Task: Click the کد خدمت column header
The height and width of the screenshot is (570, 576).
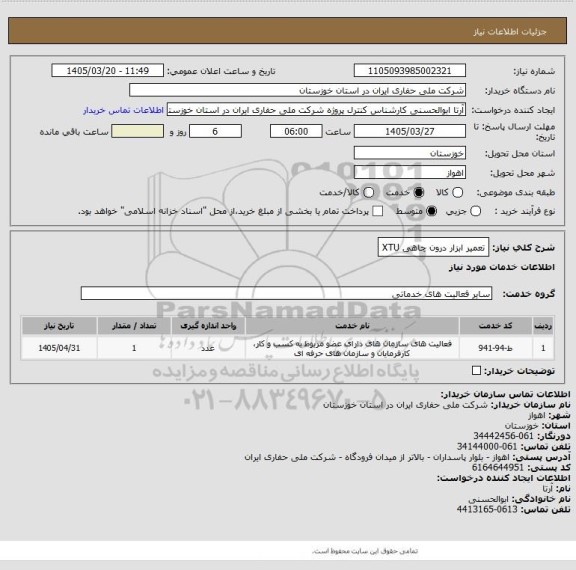Action: click(496, 325)
